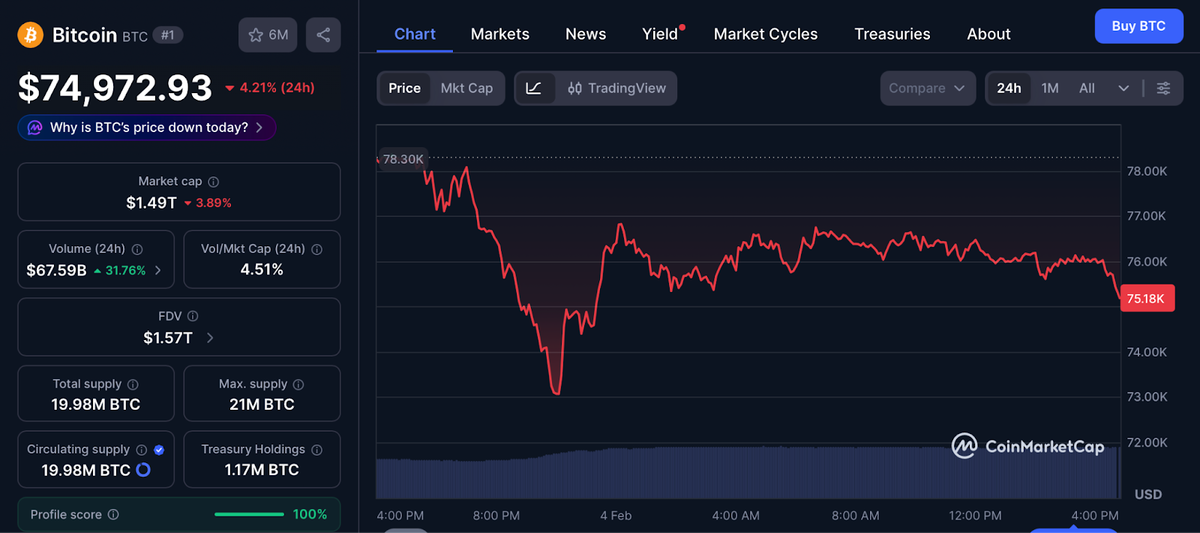Screen dimensions: 1200x533
Task: Open the Yield tab
Action: click(x=660, y=34)
